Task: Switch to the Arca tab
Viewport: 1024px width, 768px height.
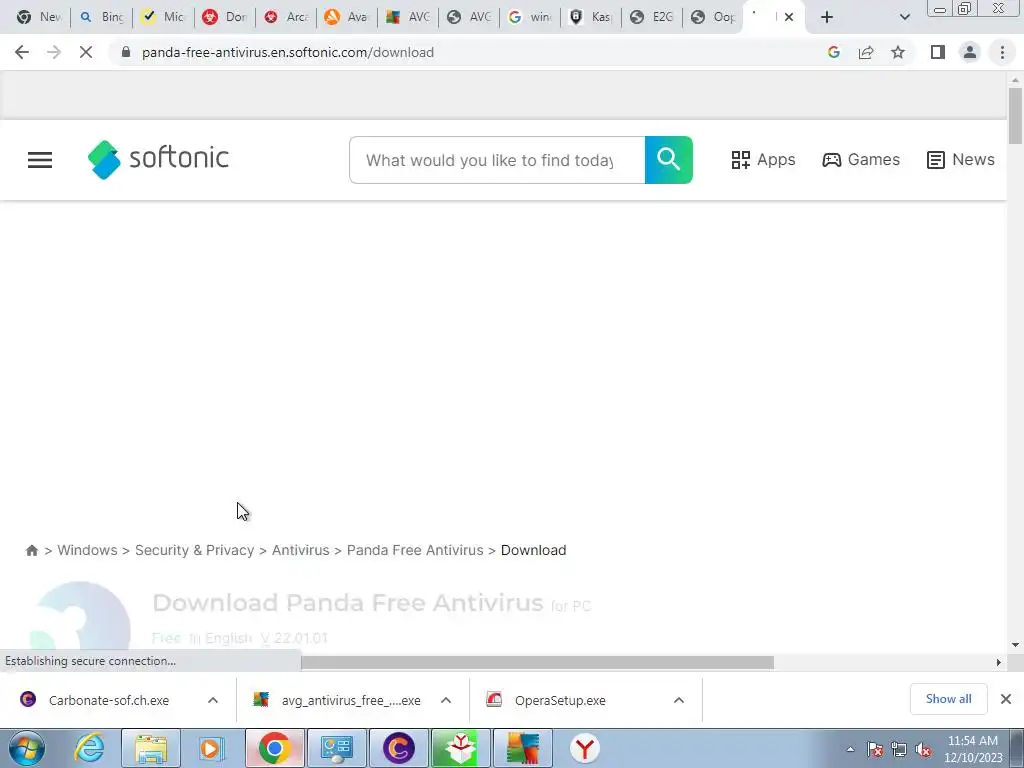Action: pos(286,17)
